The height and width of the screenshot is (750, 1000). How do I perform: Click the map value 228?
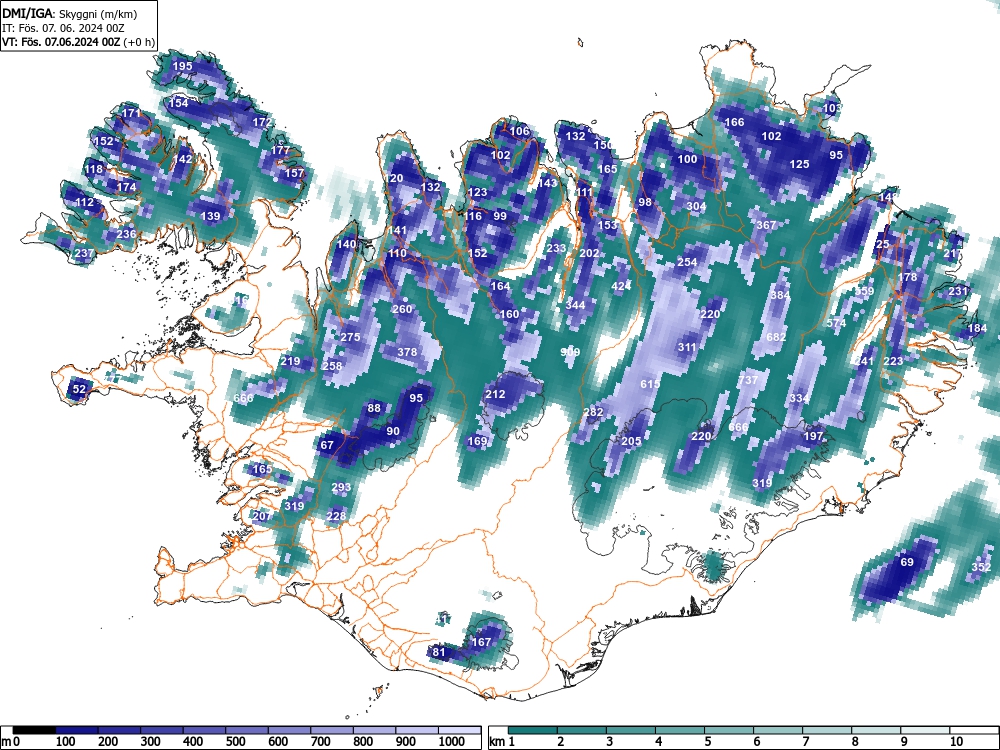[336, 516]
